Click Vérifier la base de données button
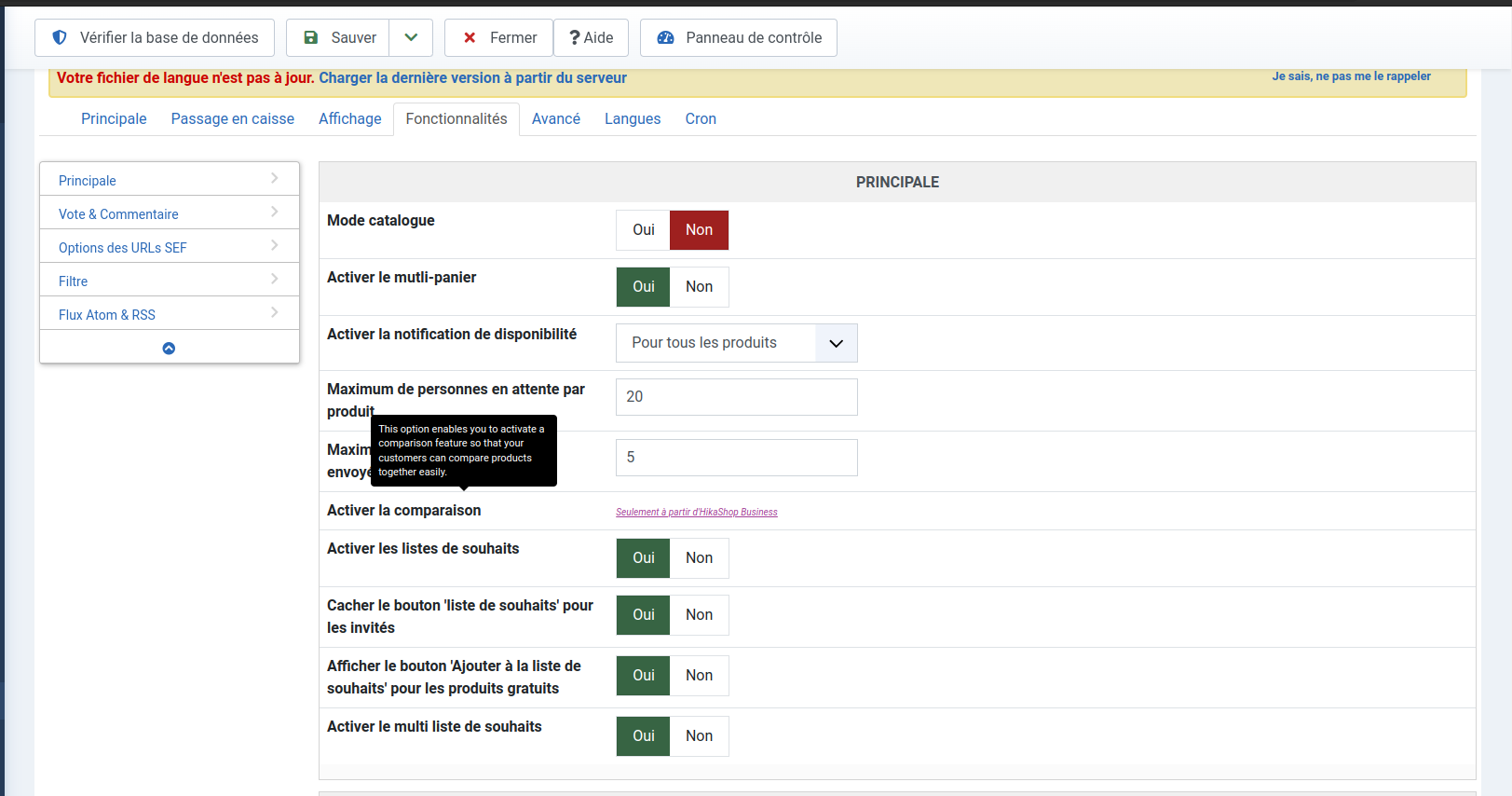1512x796 pixels. [155, 37]
